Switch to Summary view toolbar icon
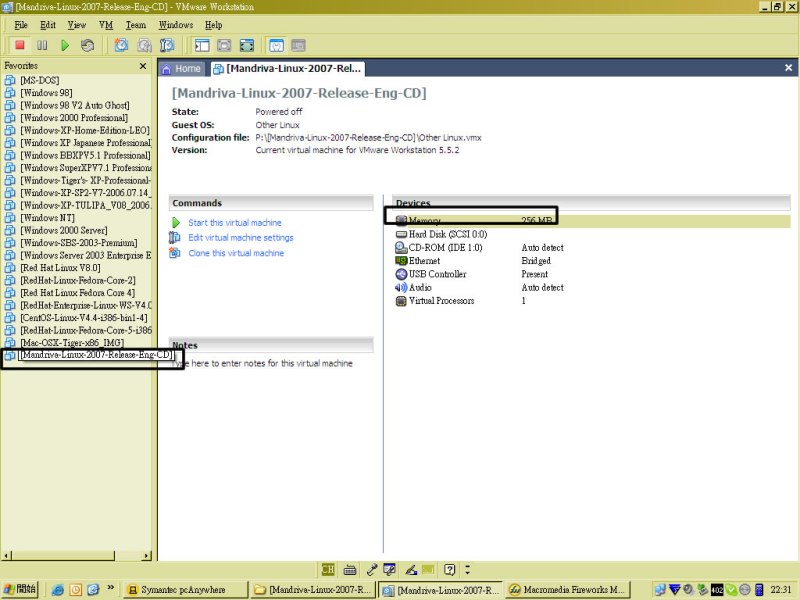 pos(277,45)
